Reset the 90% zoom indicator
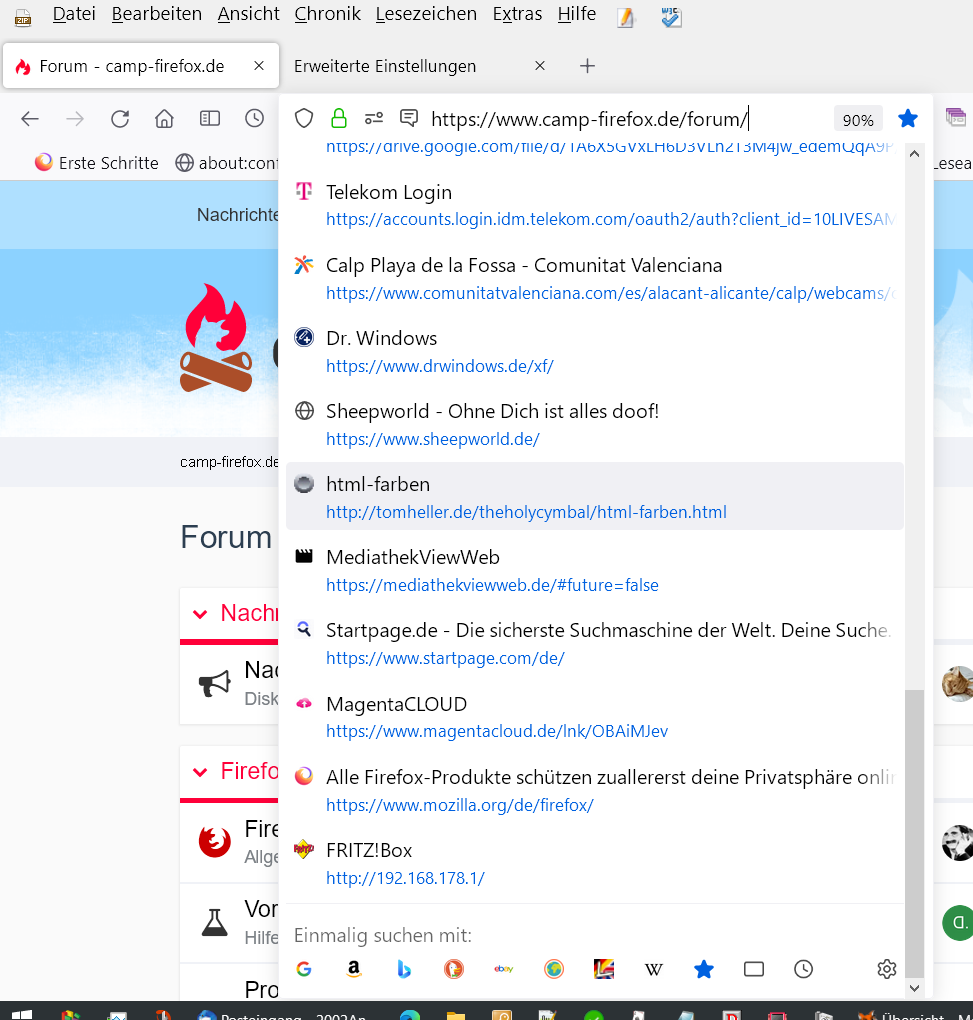 [x=858, y=120]
